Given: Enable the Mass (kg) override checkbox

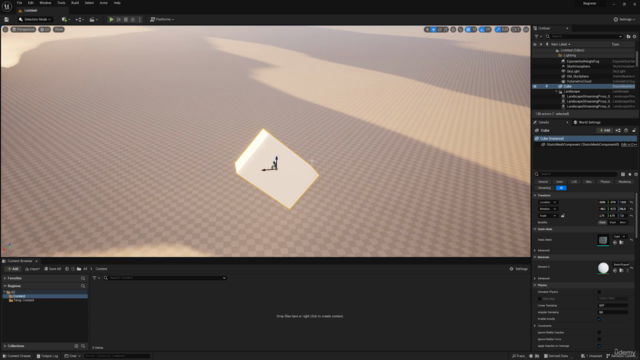Looking at the screenshot, I should 540,299.
